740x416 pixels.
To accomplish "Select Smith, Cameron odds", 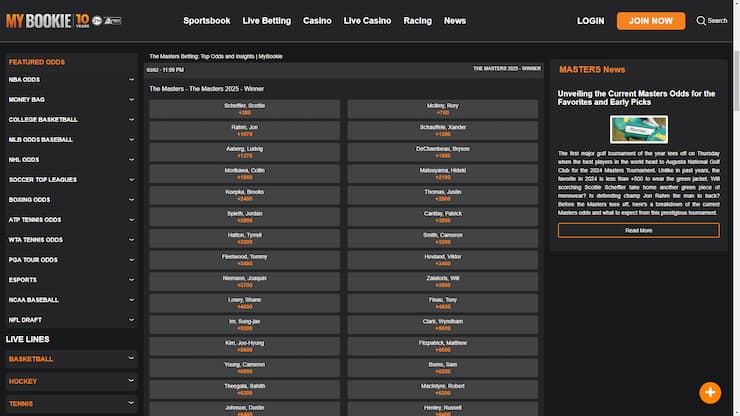I will point(443,238).
